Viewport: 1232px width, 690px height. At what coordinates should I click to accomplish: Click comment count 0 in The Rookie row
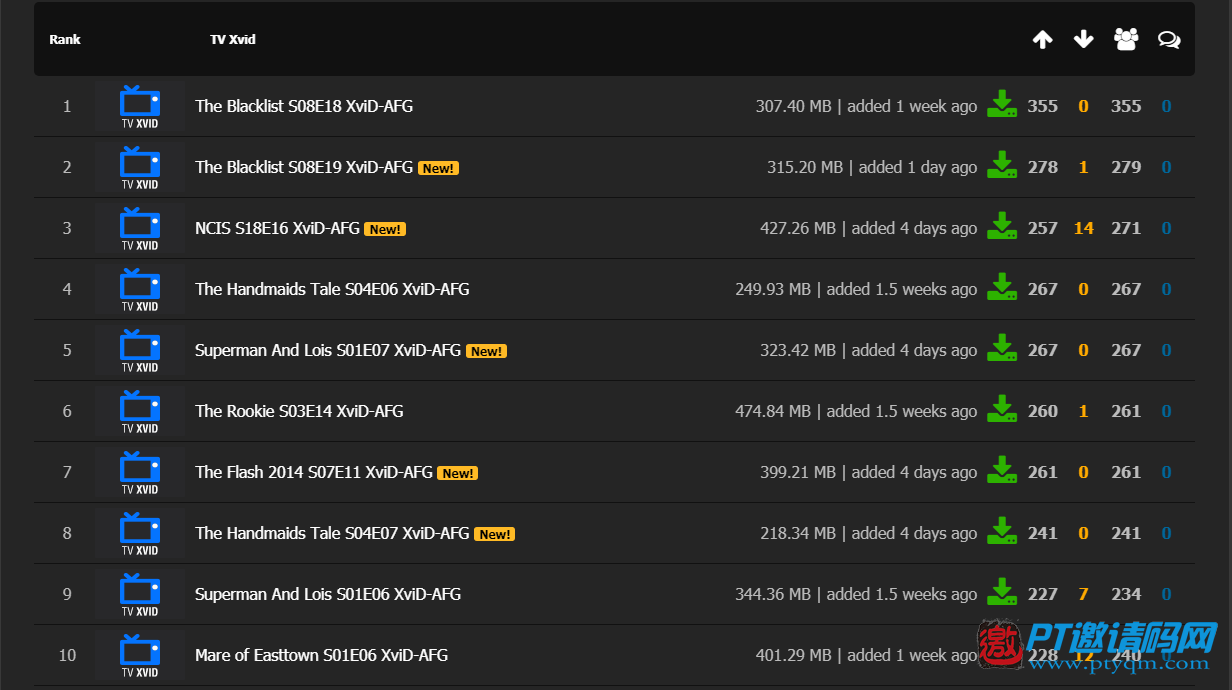(1166, 411)
